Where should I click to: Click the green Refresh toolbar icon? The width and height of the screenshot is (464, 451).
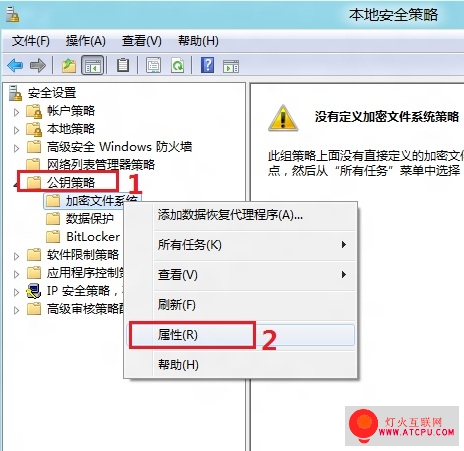pyautogui.click(x=177, y=65)
